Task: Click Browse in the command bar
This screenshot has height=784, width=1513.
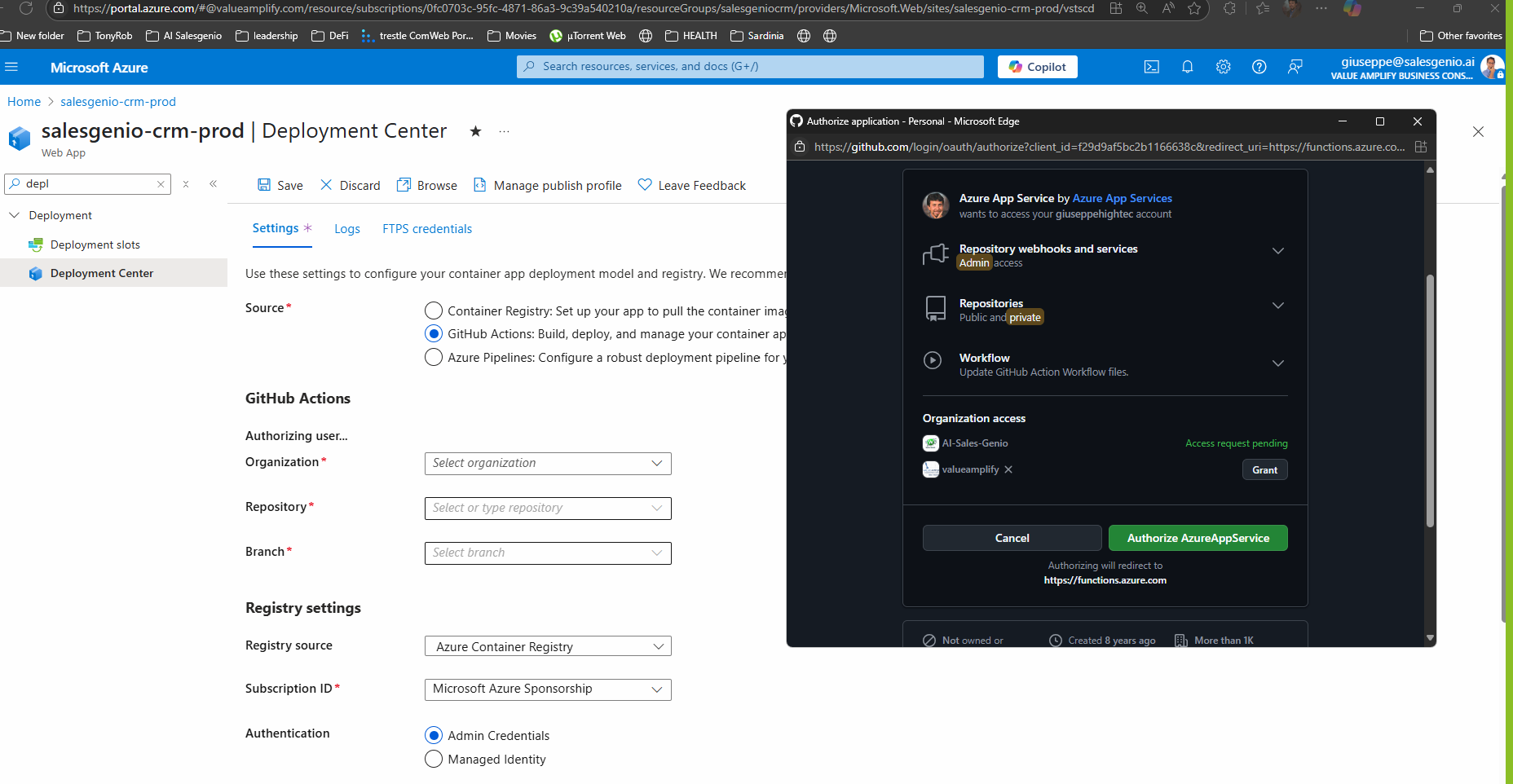Action: 427,186
